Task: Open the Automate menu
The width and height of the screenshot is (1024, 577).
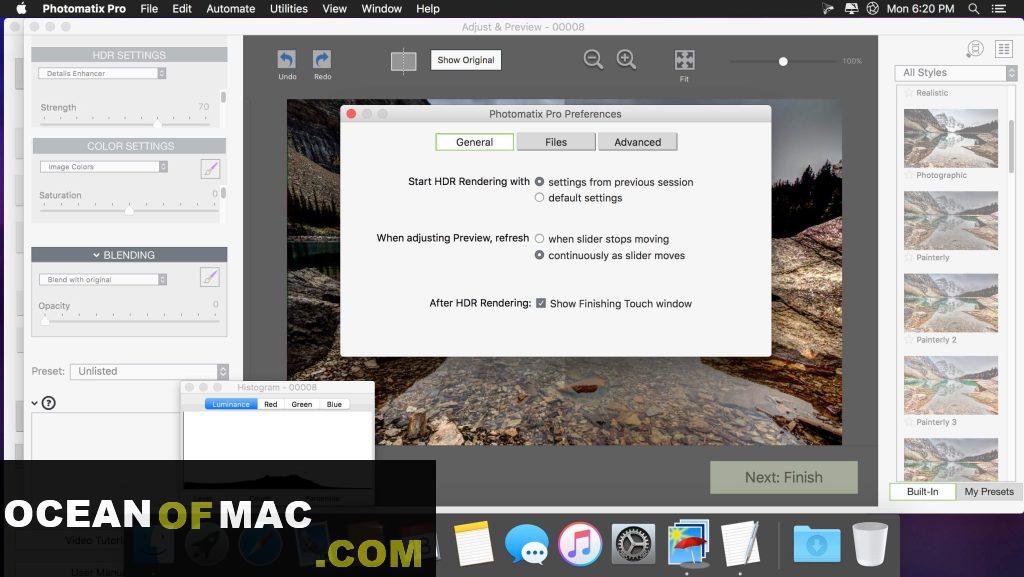Action: [x=231, y=8]
